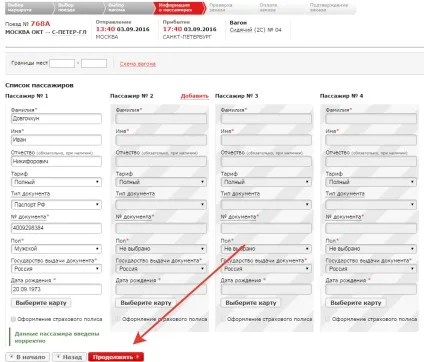Click the Отчество field of passenger 1
This screenshot has height=362, width=424.
[56, 161]
